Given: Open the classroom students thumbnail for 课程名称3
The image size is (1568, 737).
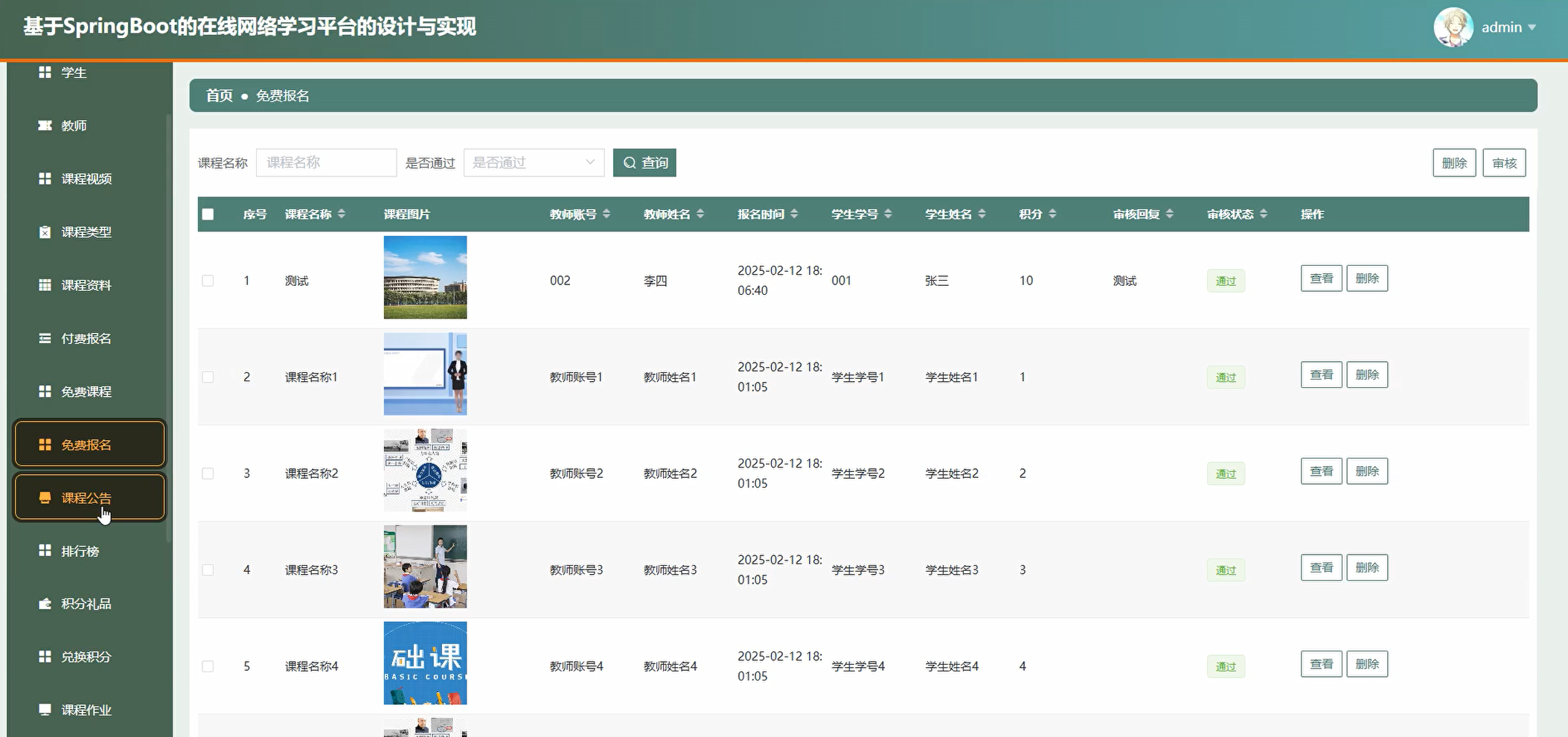Looking at the screenshot, I should coord(425,567).
